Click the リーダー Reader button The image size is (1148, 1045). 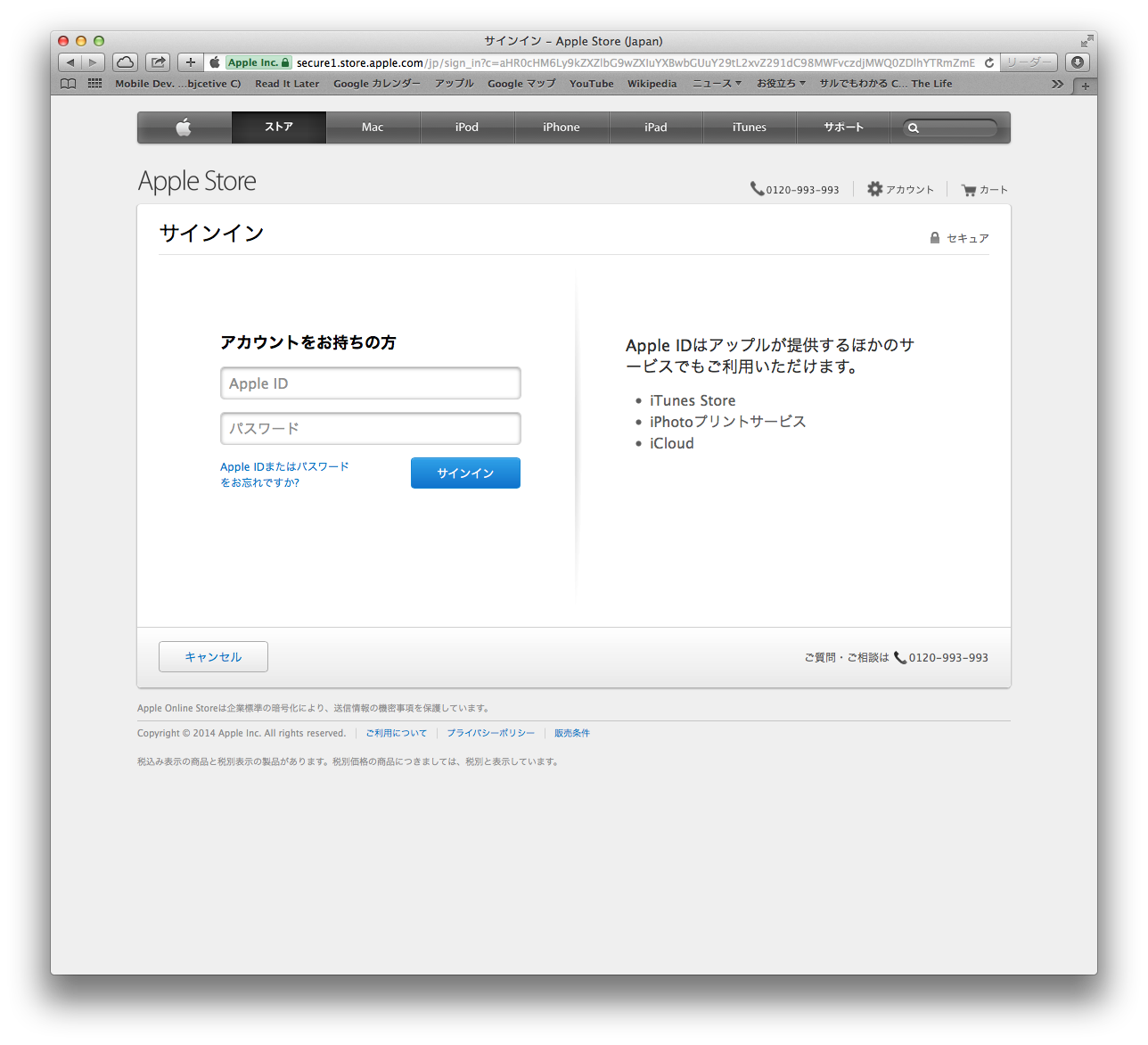click(x=1029, y=62)
